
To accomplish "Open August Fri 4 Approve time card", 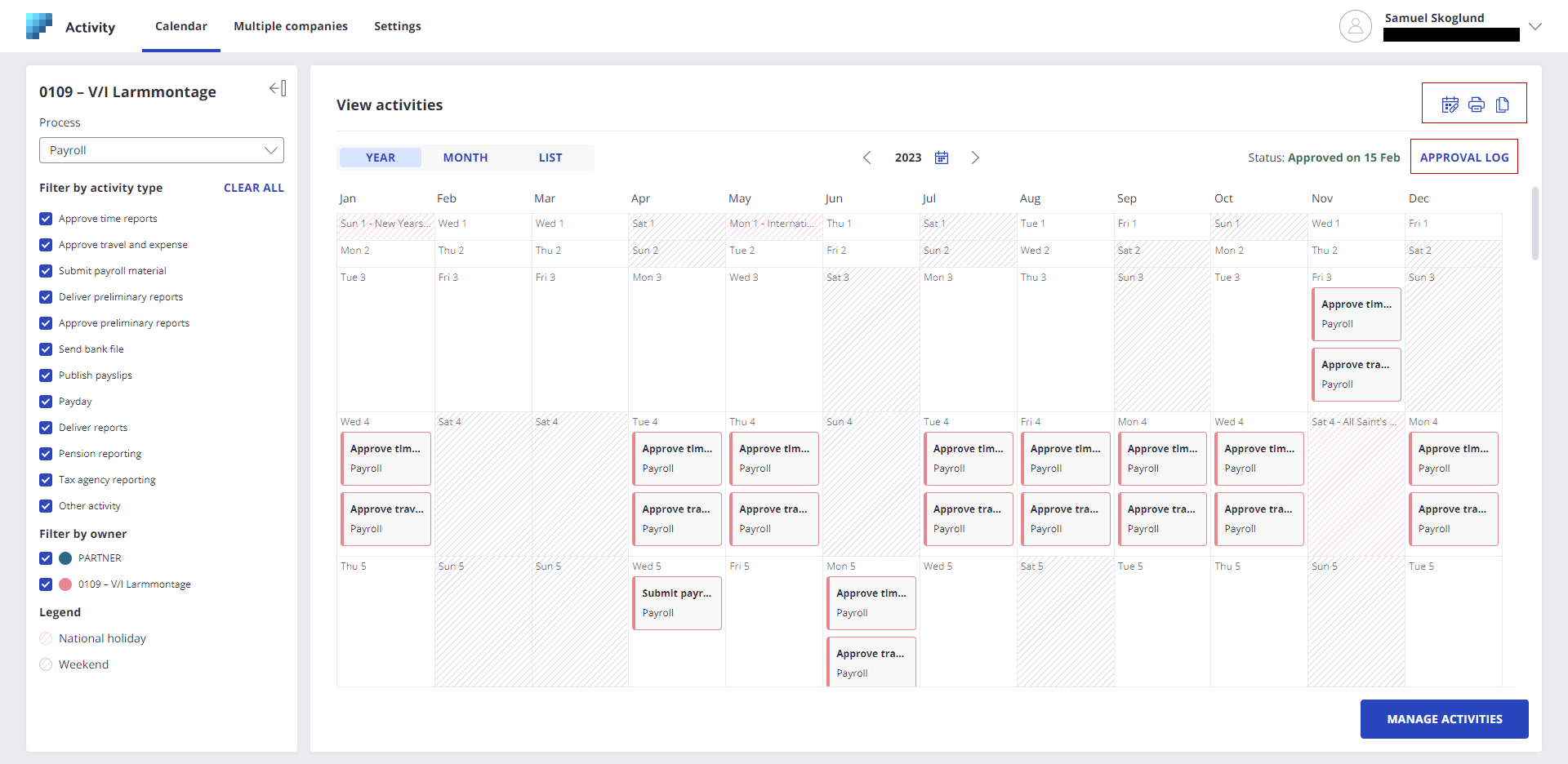I will (x=1066, y=459).
